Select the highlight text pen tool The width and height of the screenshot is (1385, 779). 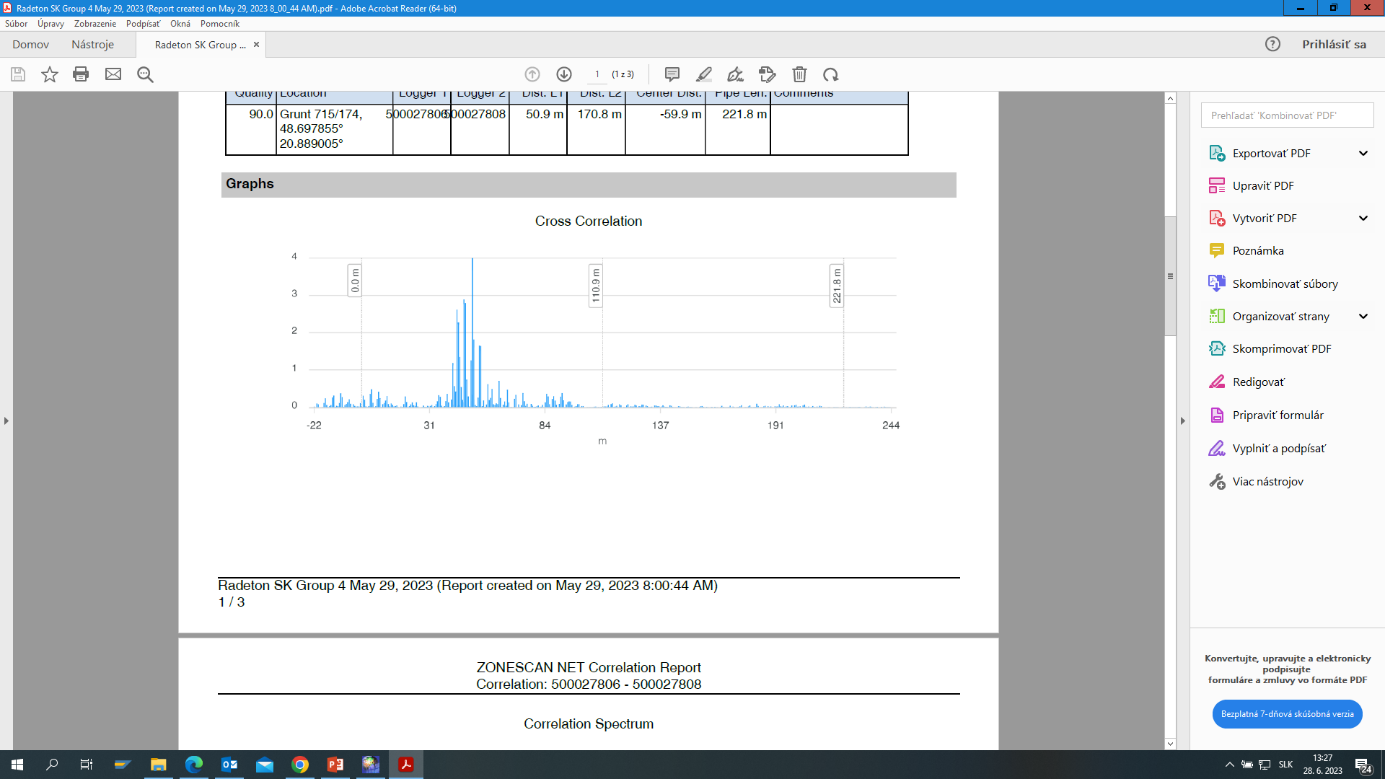[704, 74]
